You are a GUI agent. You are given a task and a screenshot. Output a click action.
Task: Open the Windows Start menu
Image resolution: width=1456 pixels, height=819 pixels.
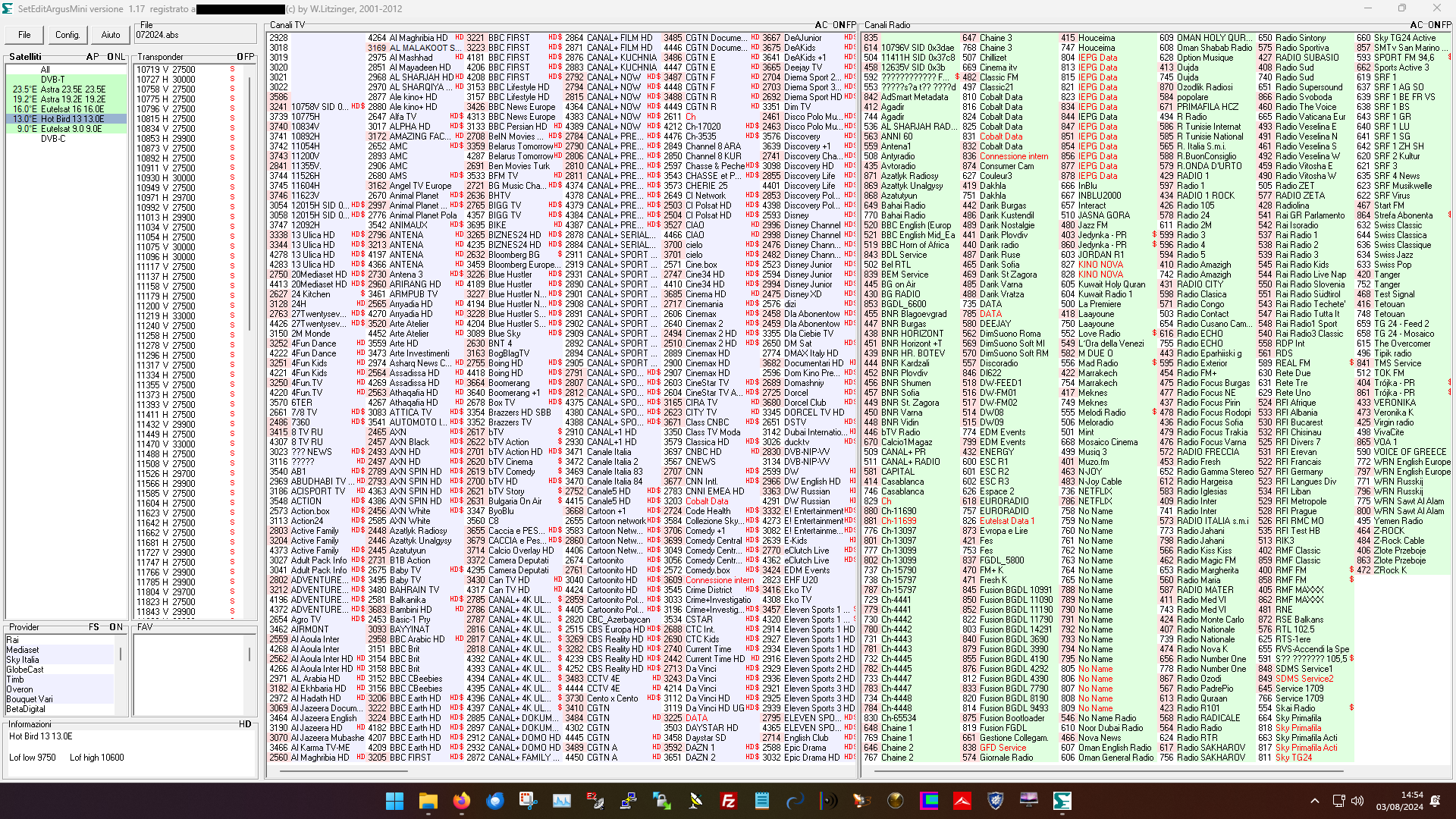click(x=394, y=800)
